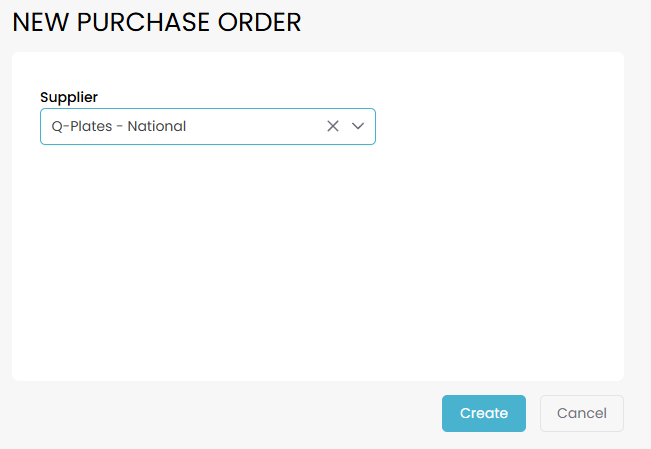The height and width of the screenshot is (449, 651).
Task: Submit the form with the blue Create button
Action: tap(483, 413)
